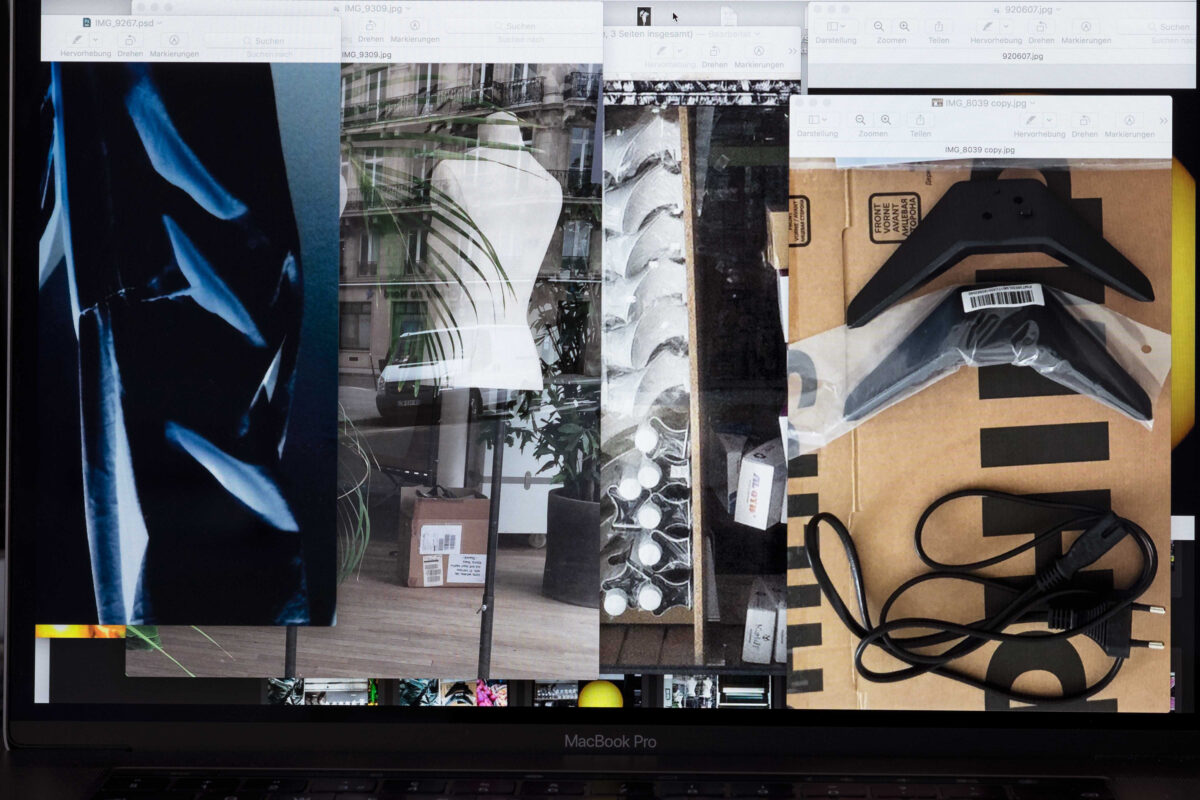Click the figure thumbnail icon at the top

pyautogui.click(x=644, y=17)
